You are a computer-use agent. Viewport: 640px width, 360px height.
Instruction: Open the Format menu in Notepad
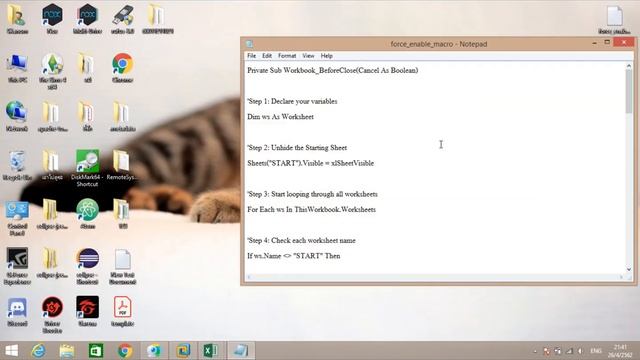(287, 56)
